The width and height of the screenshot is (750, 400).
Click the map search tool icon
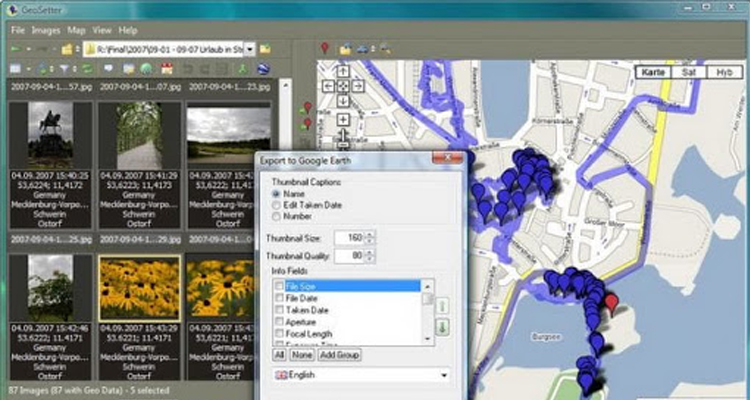tap(385, 49)
